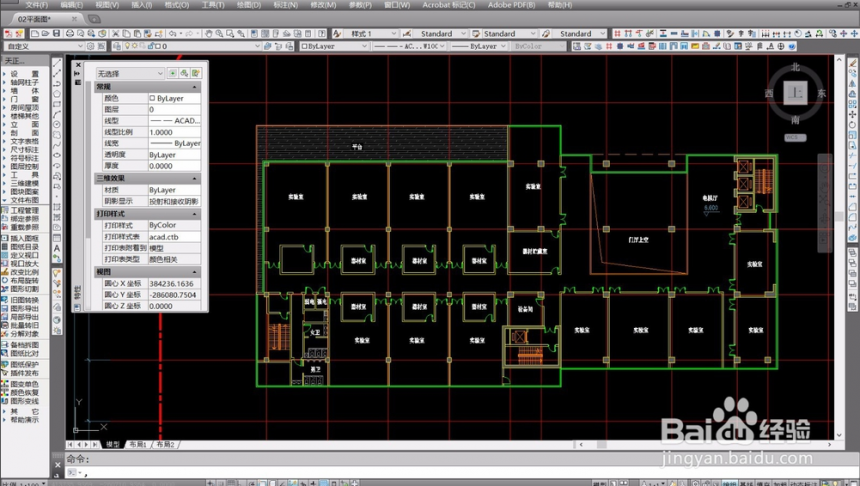Click 图层控制 in the Tangent side menu
860x486 pixels.
click(x=25, y=166)
